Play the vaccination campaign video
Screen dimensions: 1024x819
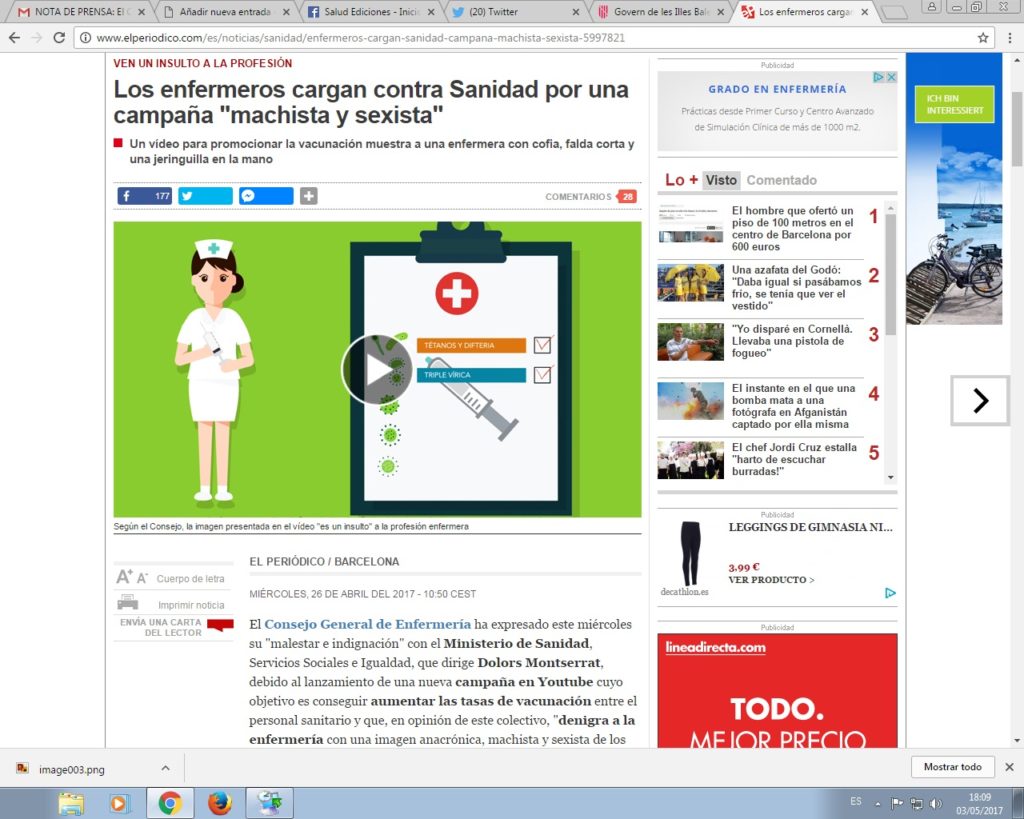[377, 369]
